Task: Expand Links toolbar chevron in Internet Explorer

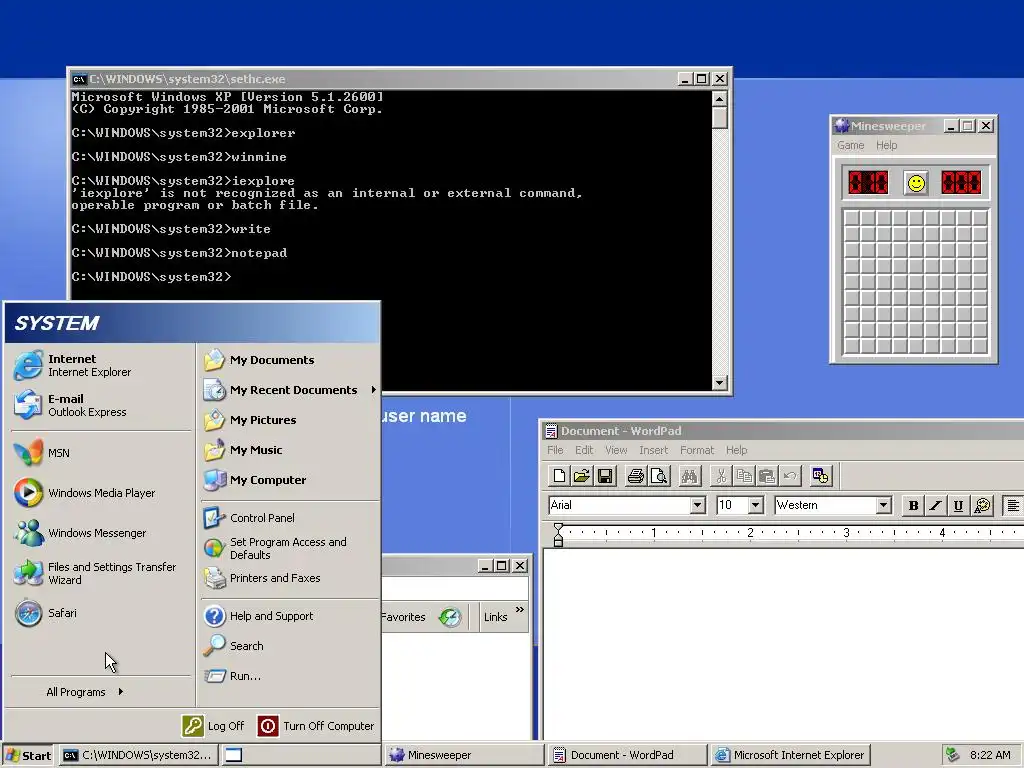Action: coord(520,609)
